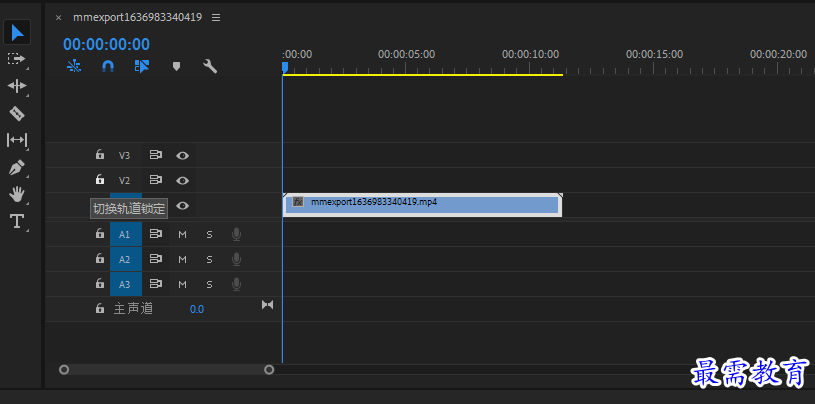This screenshot has height=404, width=815.
Task: Close the mmexport1636983340419 sequence tab
Action: (x=59, y=18)
